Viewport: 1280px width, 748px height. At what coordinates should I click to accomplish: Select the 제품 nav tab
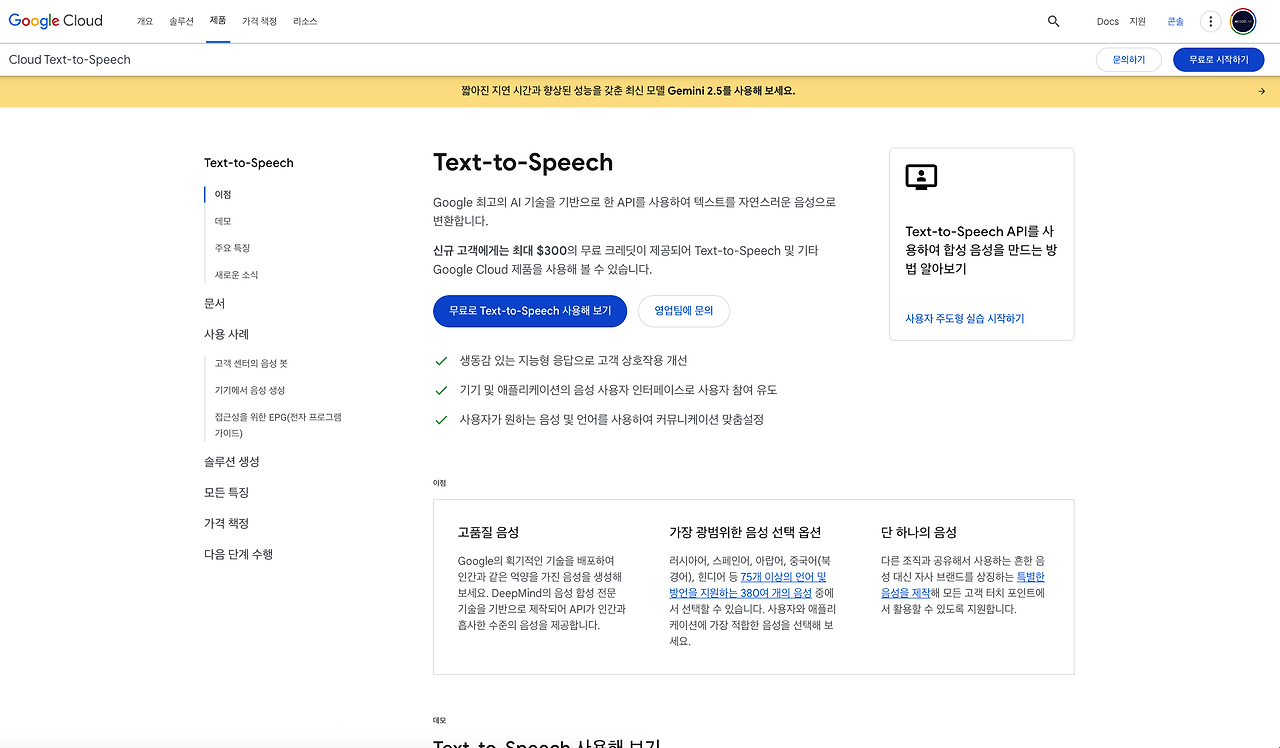point(218,21)
